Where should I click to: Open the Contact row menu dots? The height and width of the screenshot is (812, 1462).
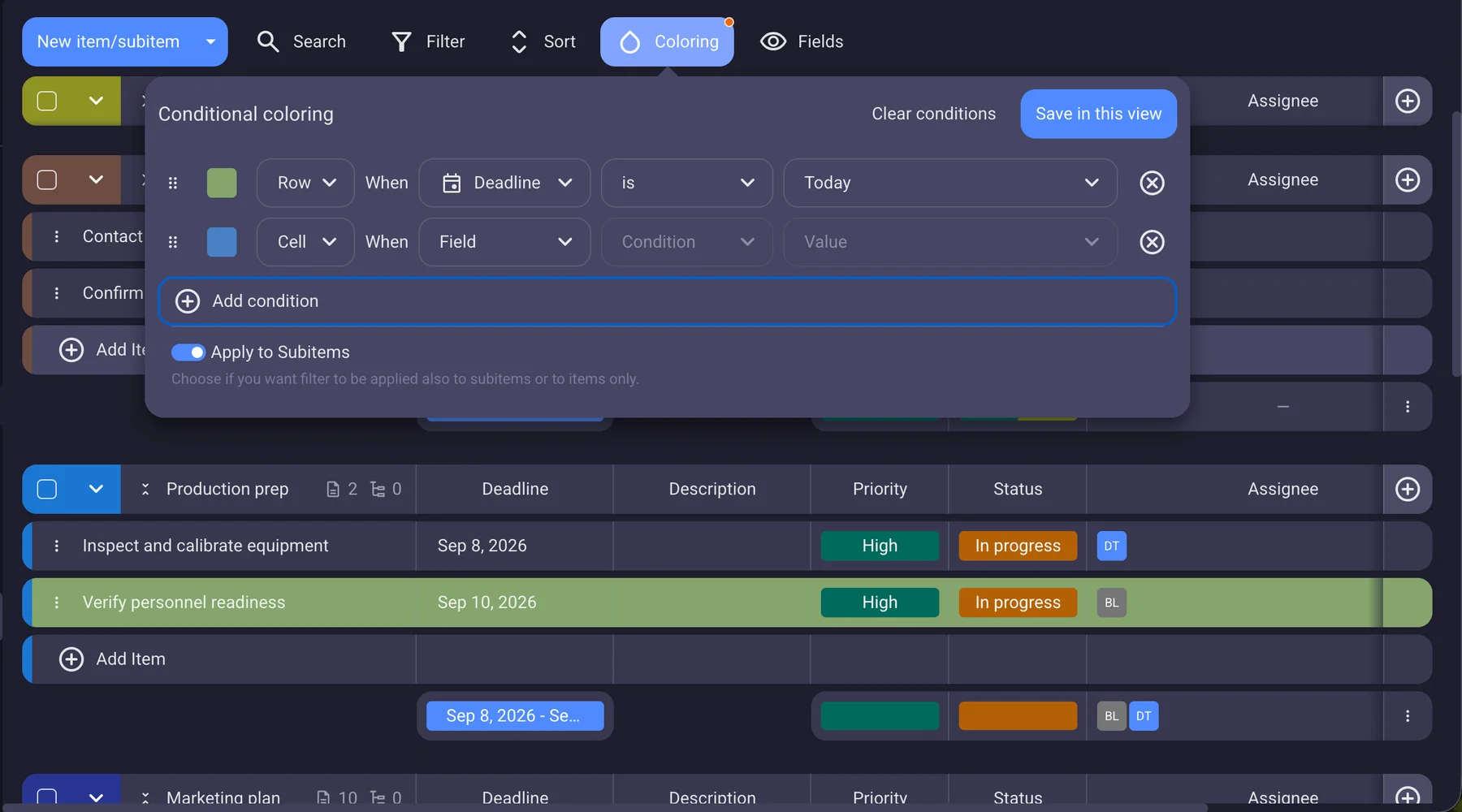(56, 236)
